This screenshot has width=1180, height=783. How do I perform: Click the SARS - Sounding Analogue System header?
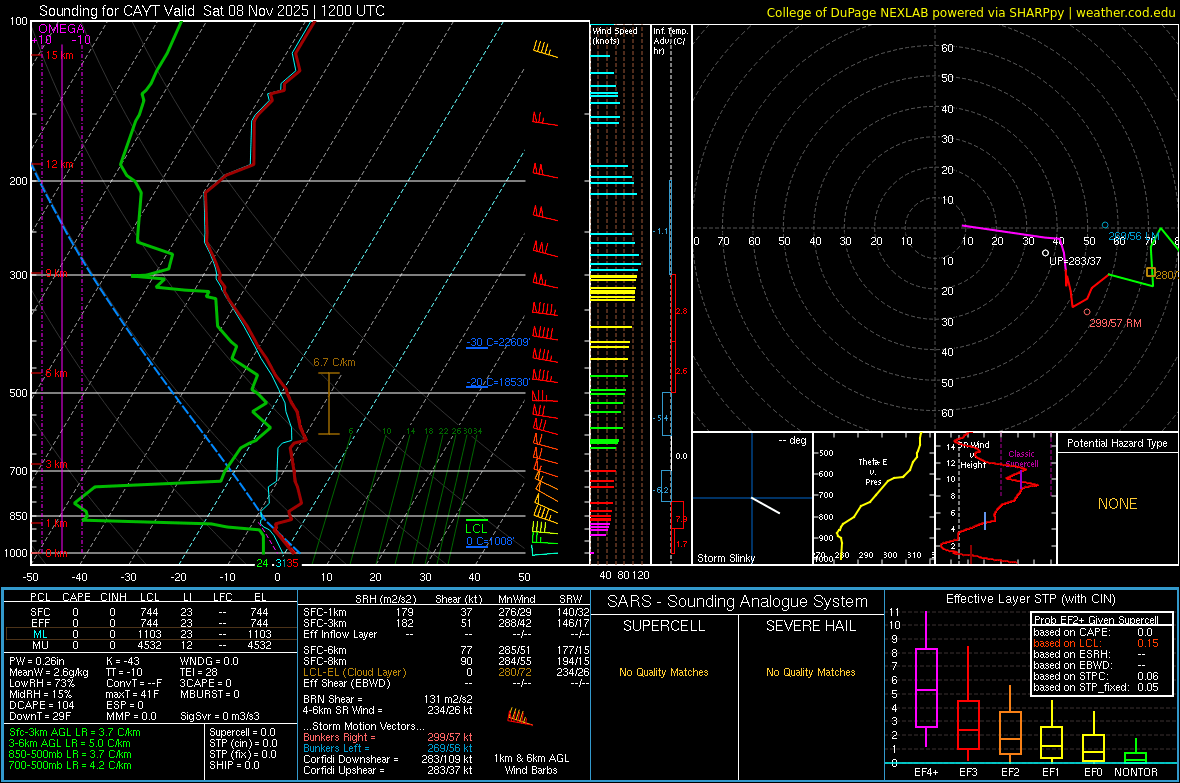(737, 602)
